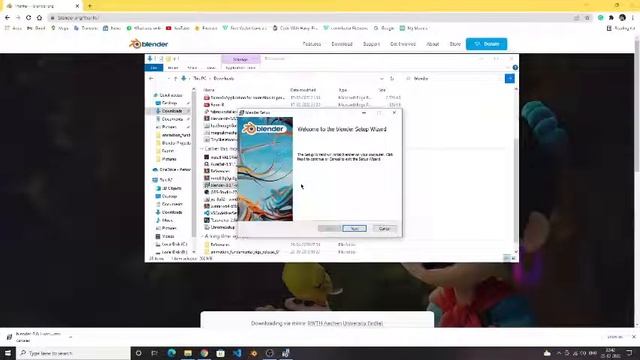
Task: Click the File Explorer search box
Action: pyautogui.click(x=454, y=78)
